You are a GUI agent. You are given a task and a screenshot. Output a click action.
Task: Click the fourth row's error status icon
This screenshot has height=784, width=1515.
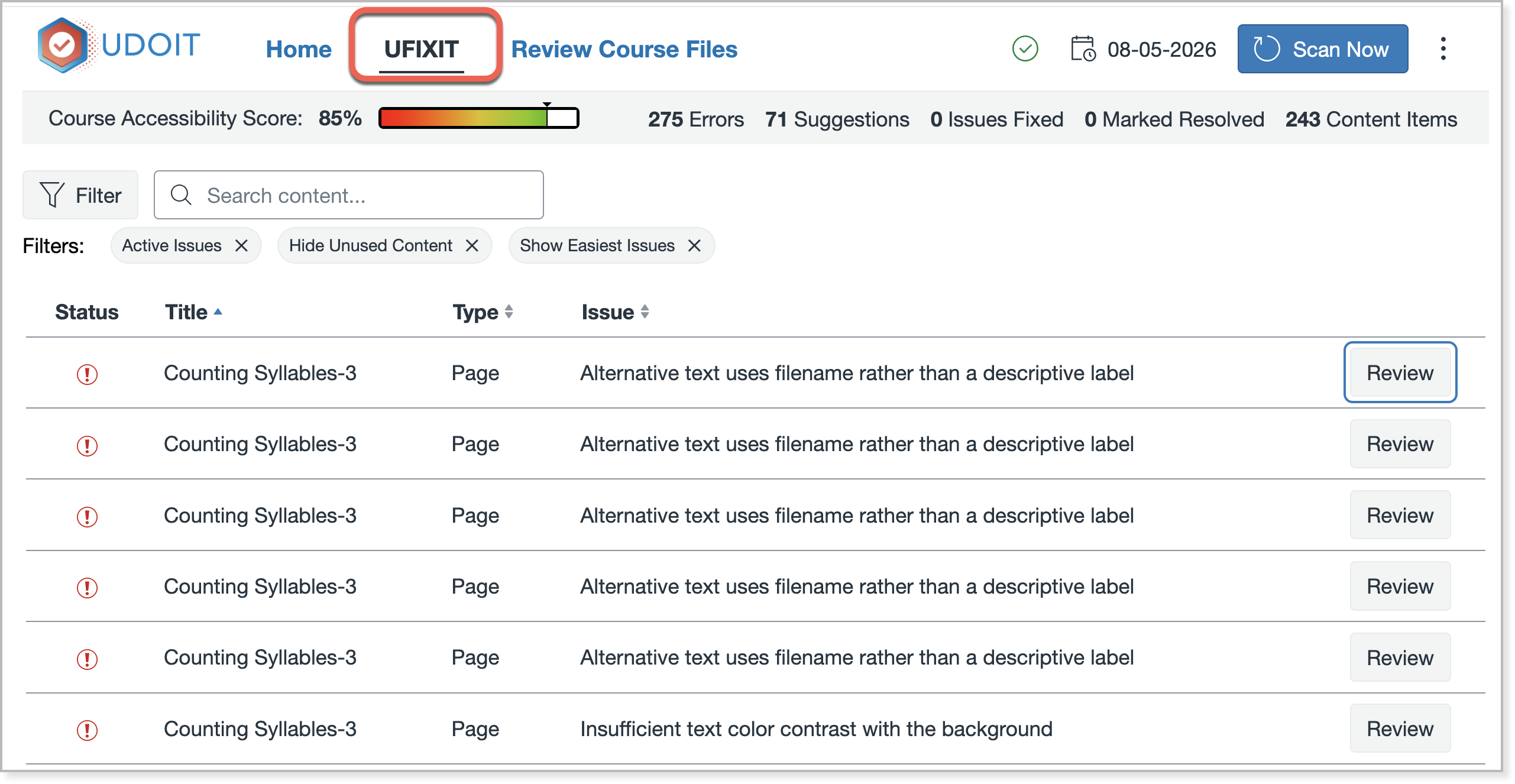point(87,587)
